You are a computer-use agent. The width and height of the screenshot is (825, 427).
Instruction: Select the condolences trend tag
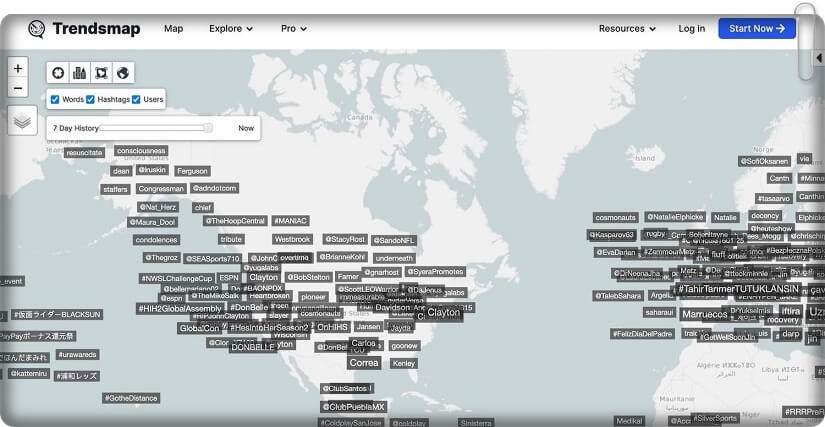coord(156,240)
